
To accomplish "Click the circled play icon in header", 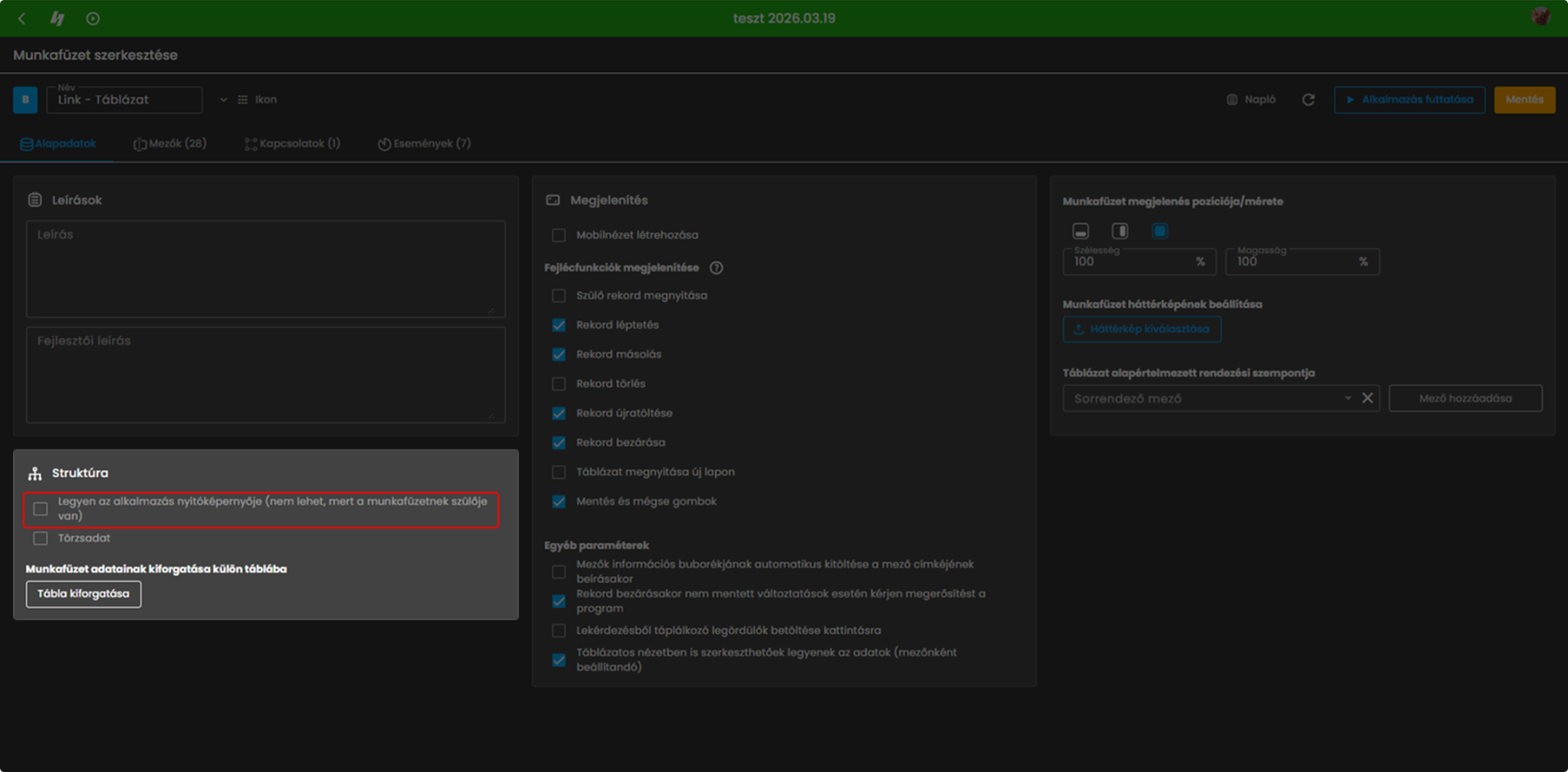I will 92,18.
